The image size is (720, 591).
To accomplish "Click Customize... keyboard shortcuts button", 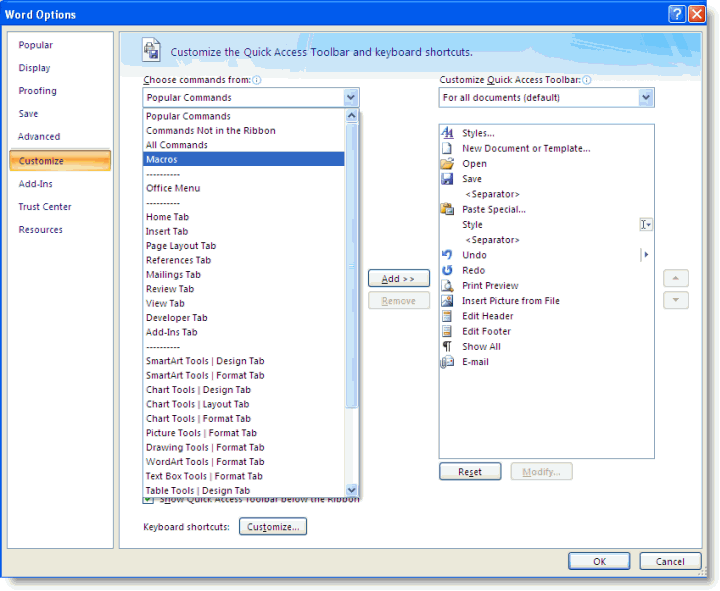I will 273,527.
